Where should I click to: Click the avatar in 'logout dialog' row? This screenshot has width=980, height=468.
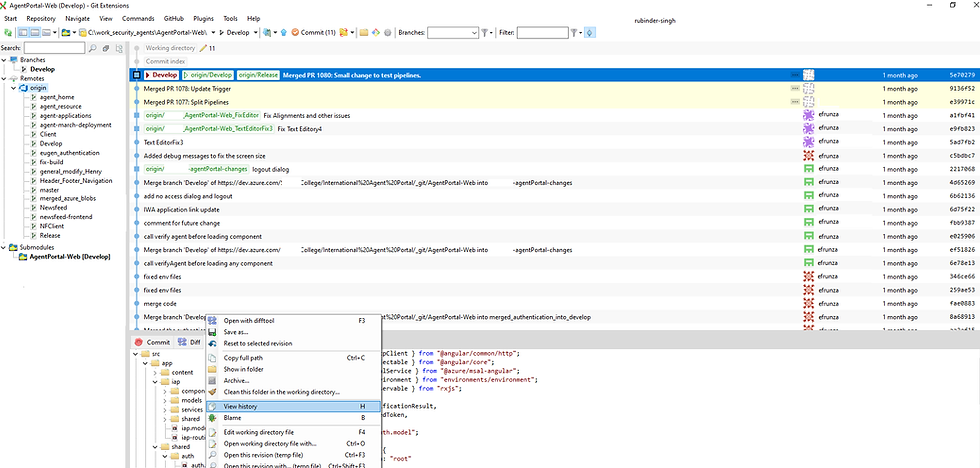coord(808,169)
